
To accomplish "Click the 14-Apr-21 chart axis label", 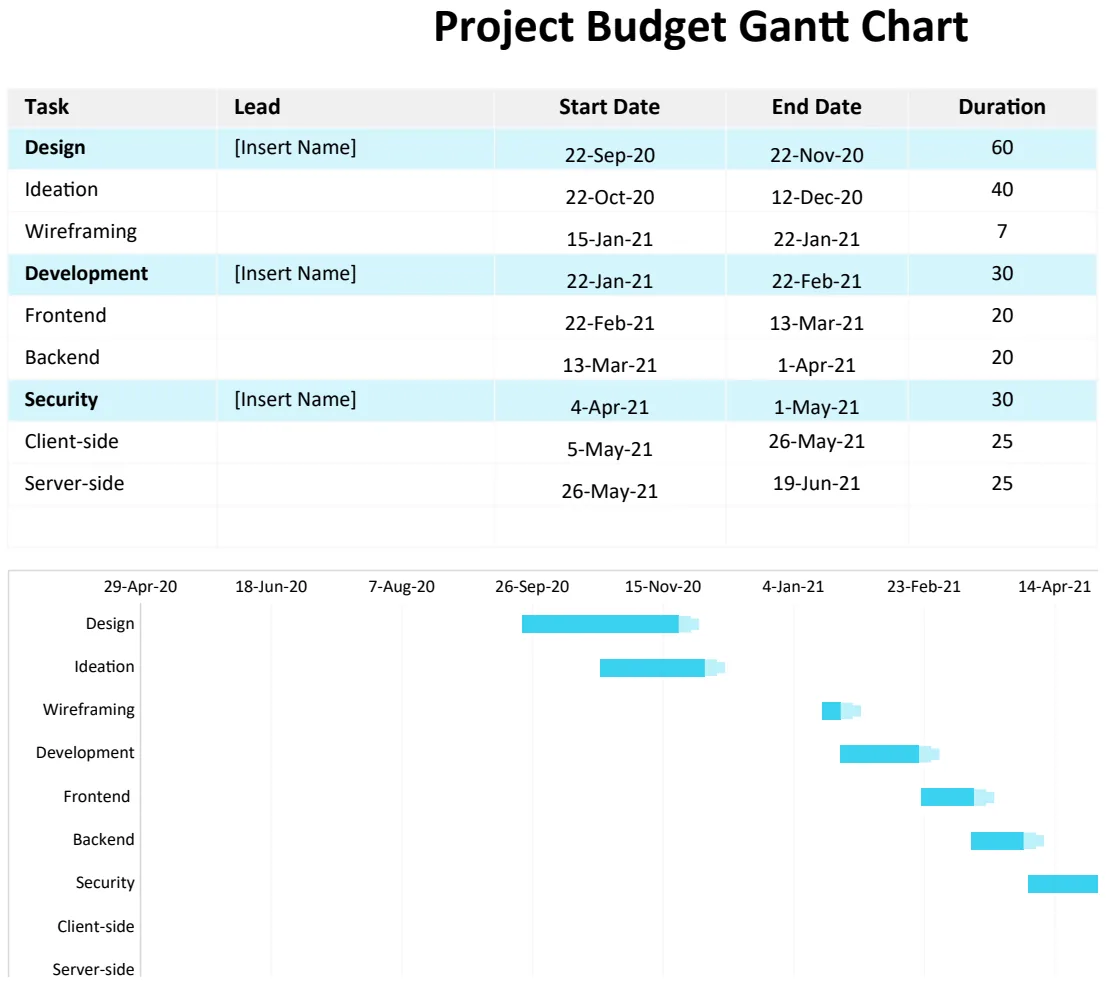I will point(1054,586).
